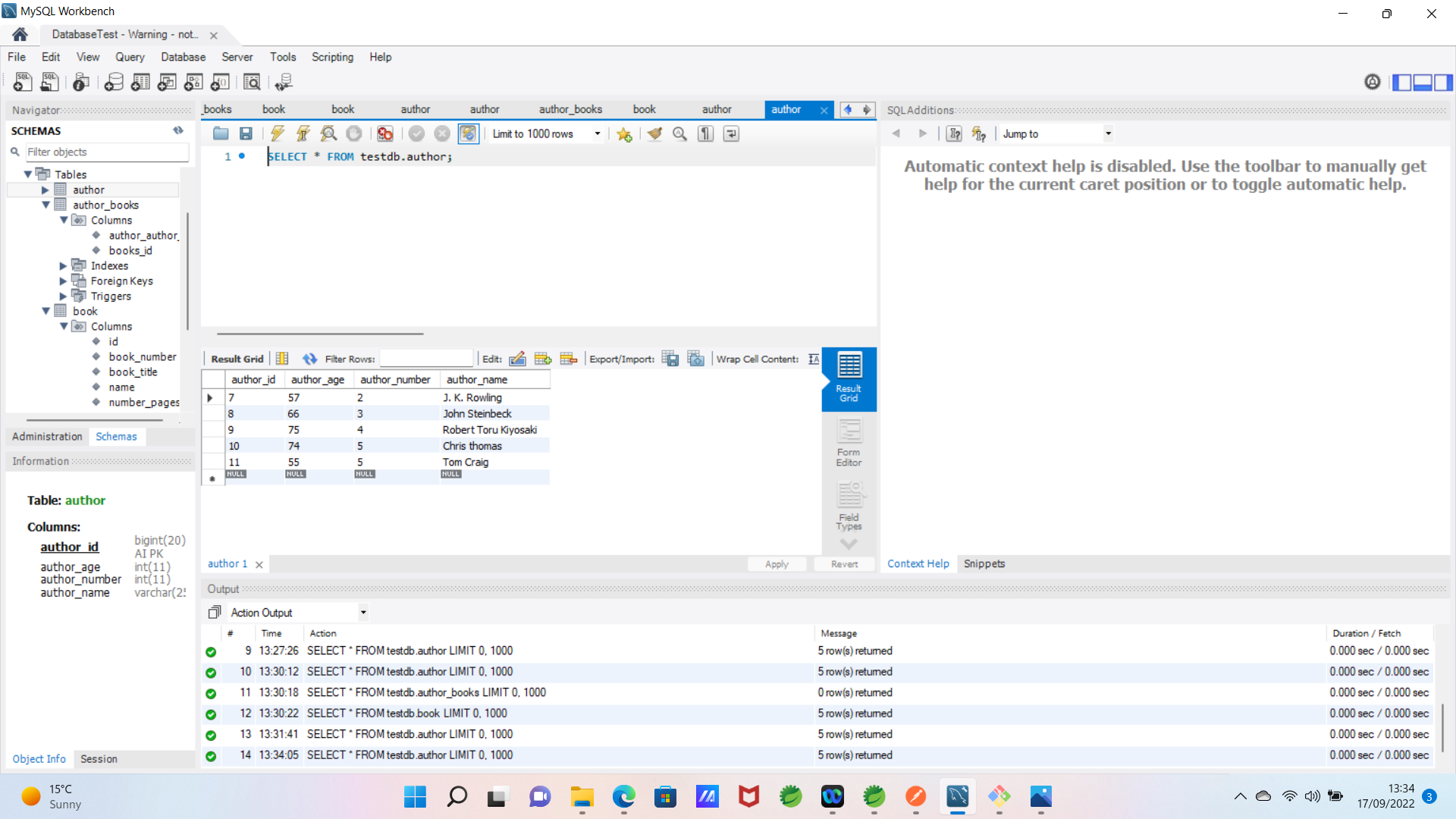1456x819 pixels.
Task: Click the Form Editor panel icon
Action: tap(849, 443)
